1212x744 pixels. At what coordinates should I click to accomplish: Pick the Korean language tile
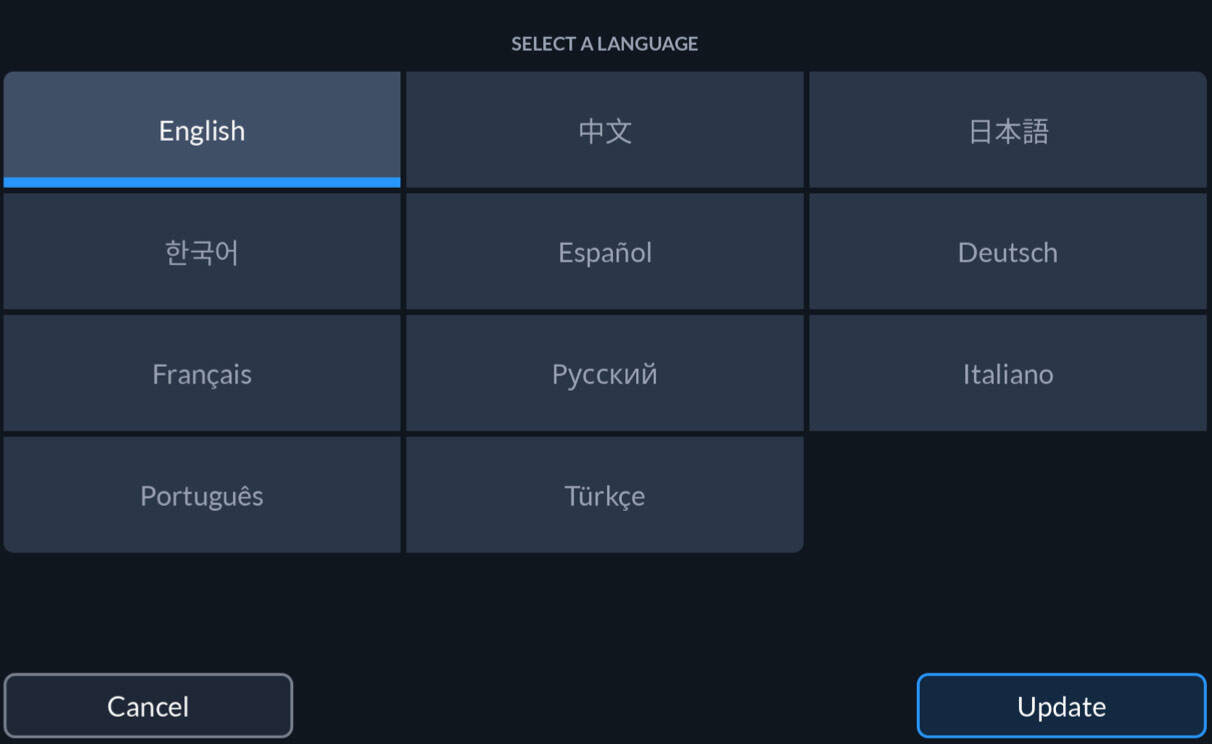202,251
